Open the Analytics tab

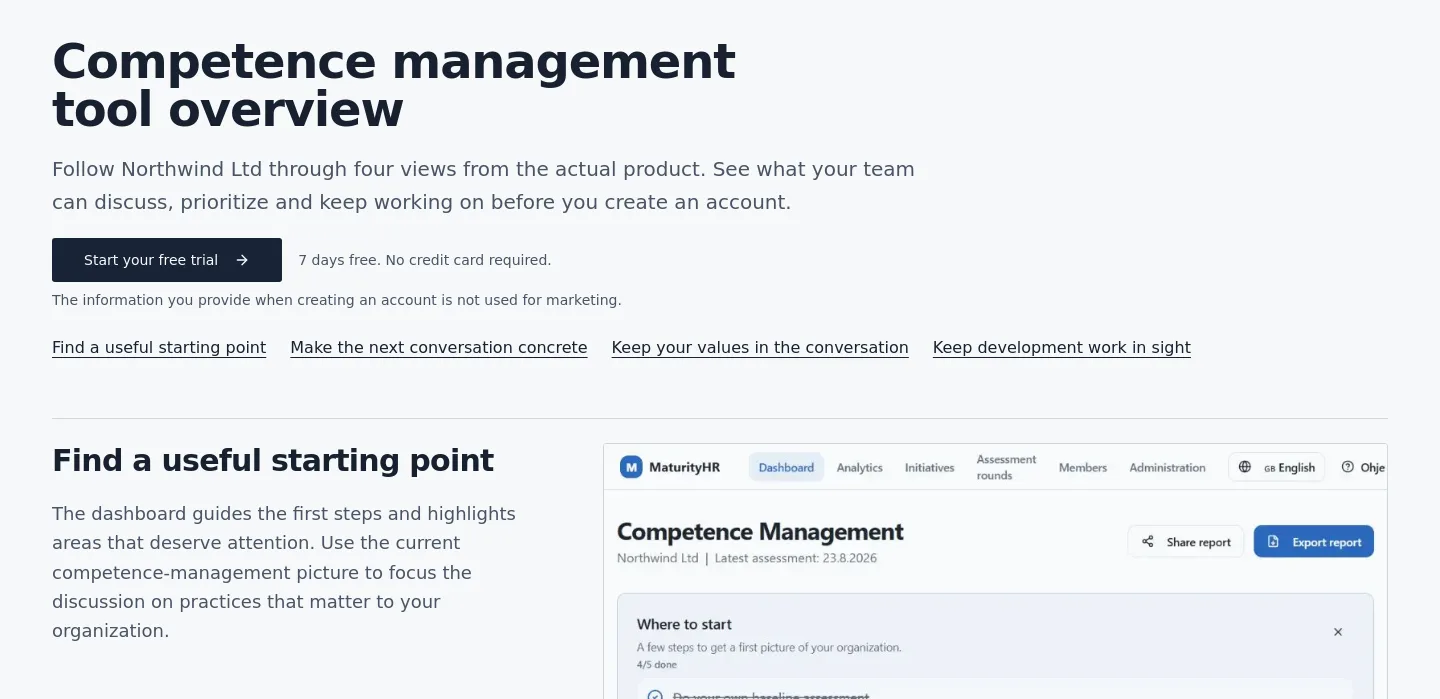coord(860,467)
